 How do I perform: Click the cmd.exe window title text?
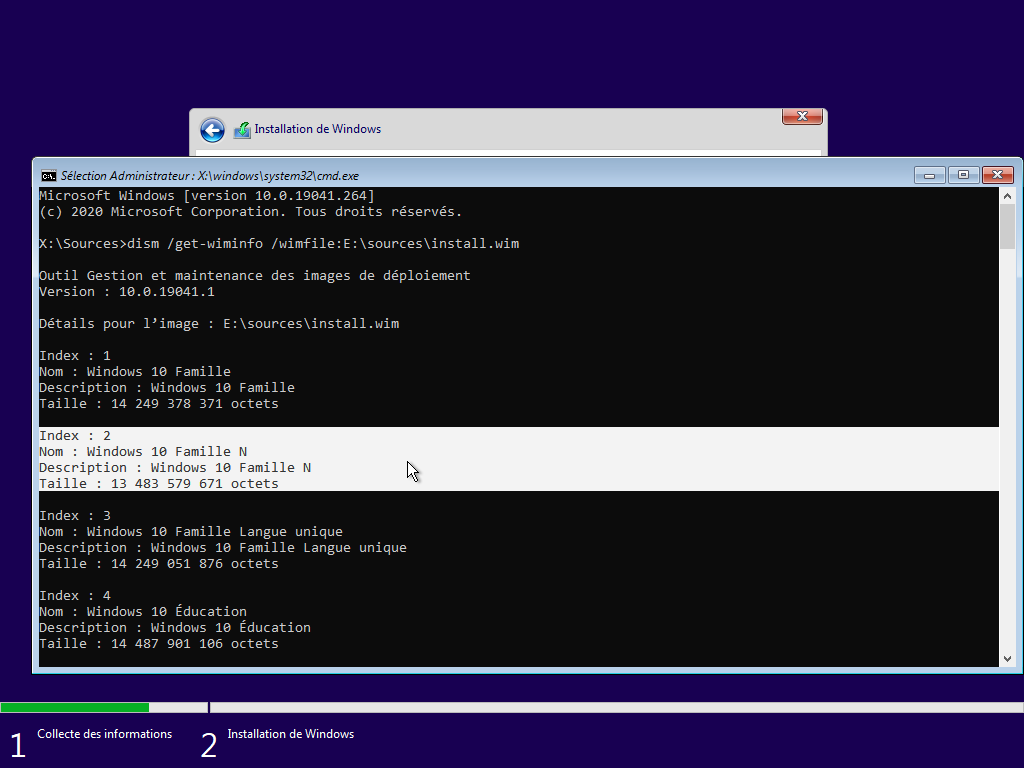pos(210,176)
